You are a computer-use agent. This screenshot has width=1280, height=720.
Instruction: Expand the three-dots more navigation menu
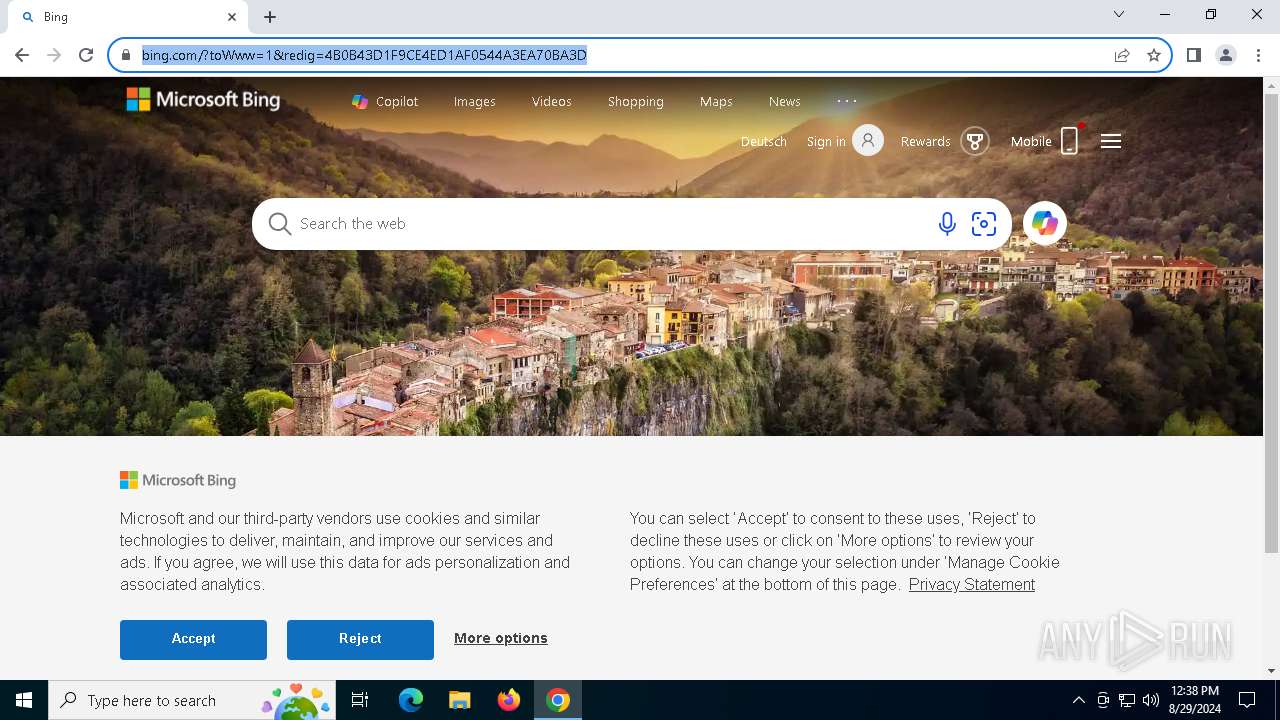pos(847,101)
